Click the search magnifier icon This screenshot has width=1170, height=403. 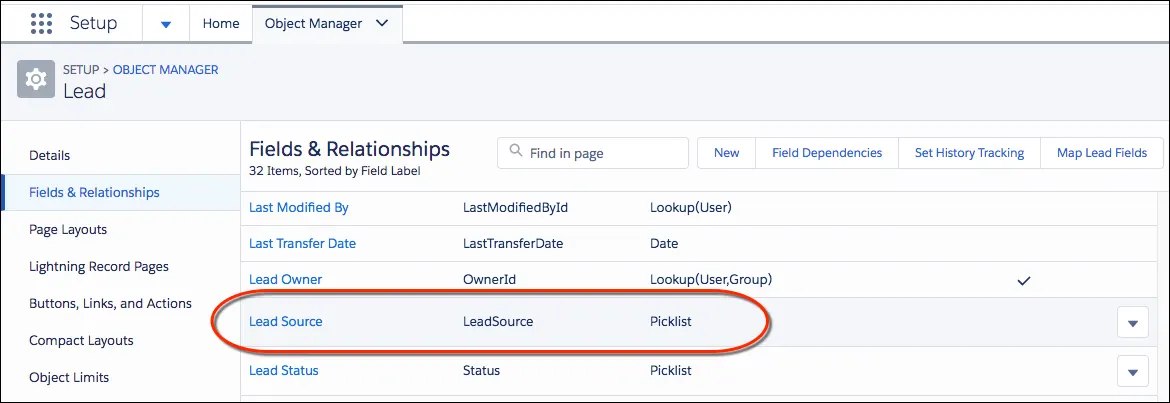click(x=515, y=151)
